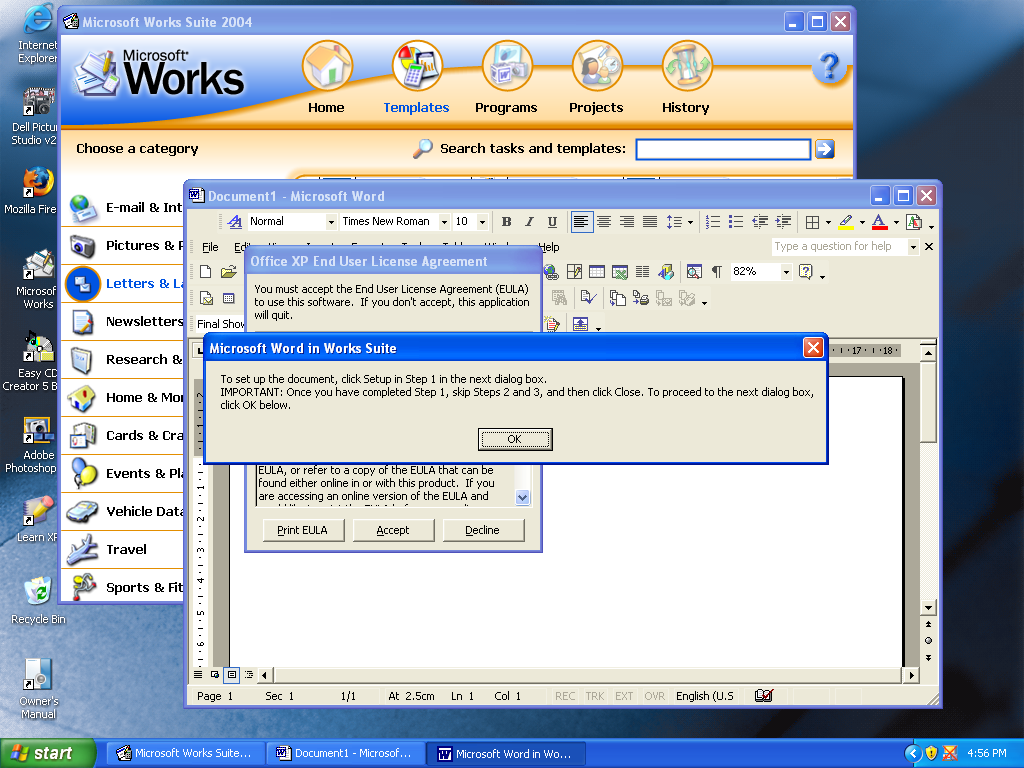Open the Help menu in Word

pos(549,247)
